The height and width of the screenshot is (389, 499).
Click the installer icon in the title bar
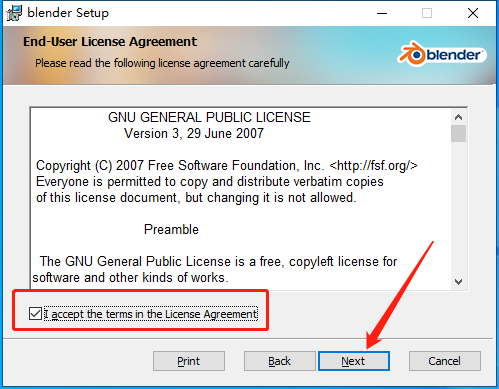click(14, 13)
